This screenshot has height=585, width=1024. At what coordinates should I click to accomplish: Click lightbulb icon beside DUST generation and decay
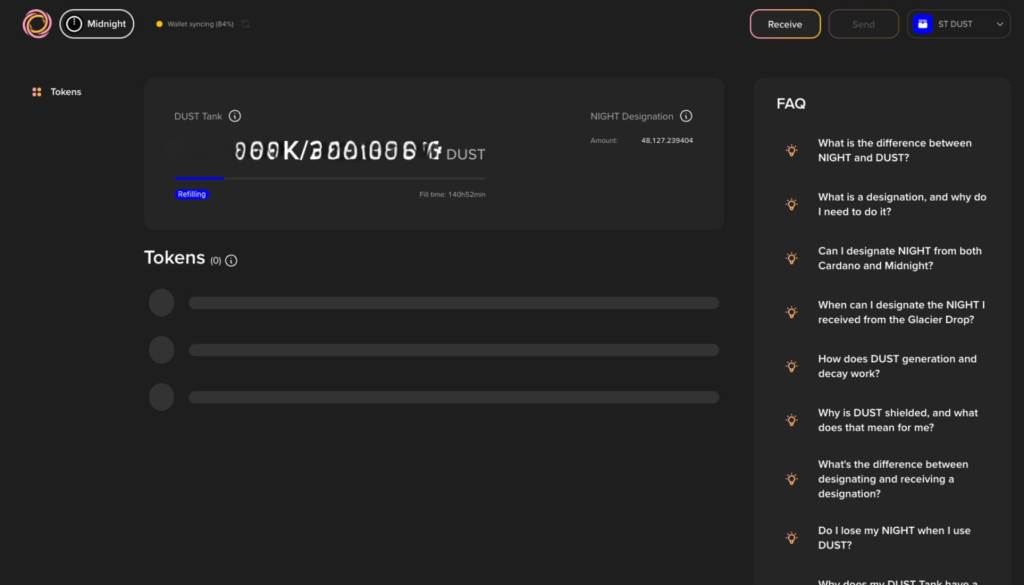click(791, 367)
